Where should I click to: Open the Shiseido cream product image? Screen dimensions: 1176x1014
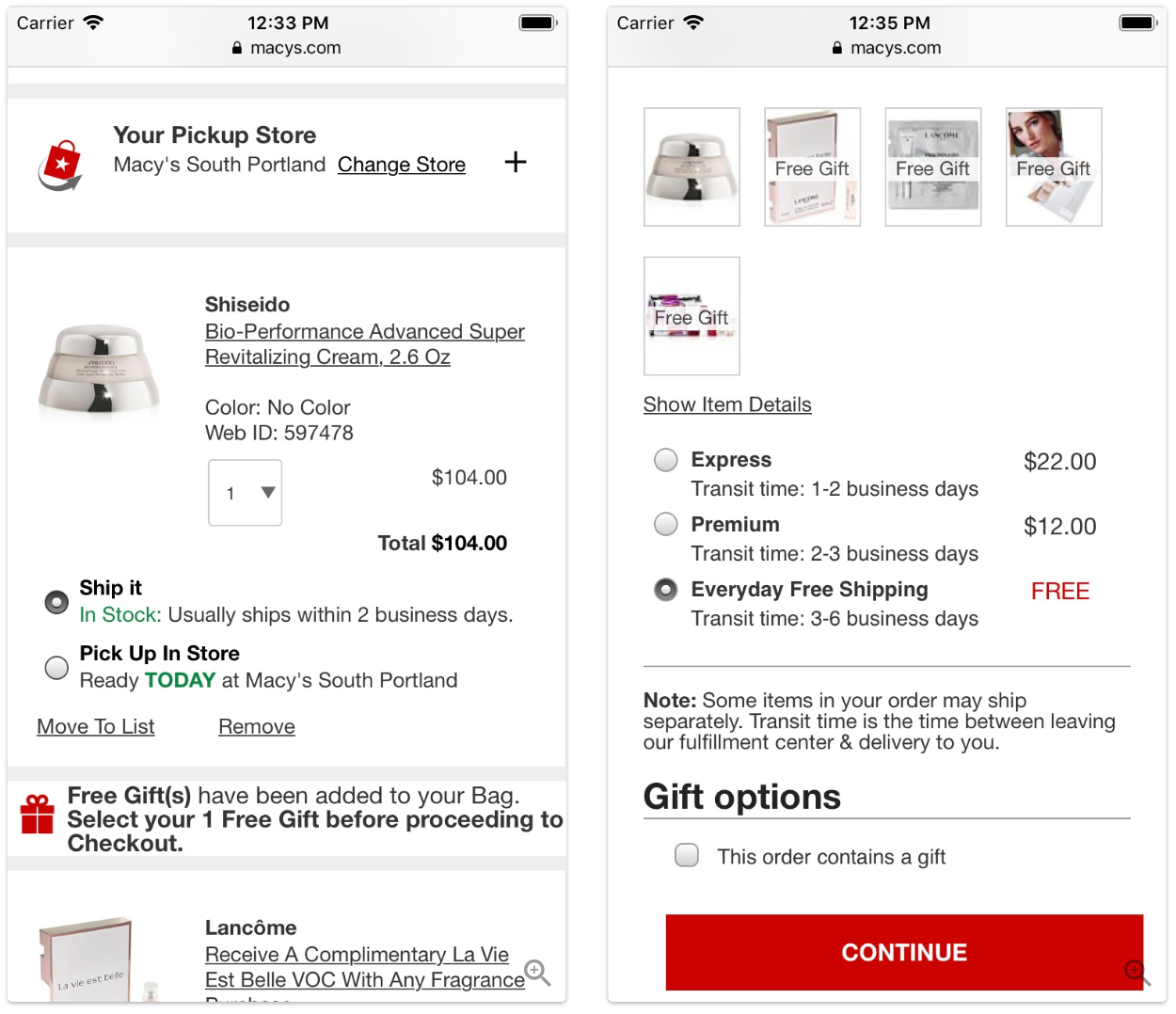click(x=100, y=371)
